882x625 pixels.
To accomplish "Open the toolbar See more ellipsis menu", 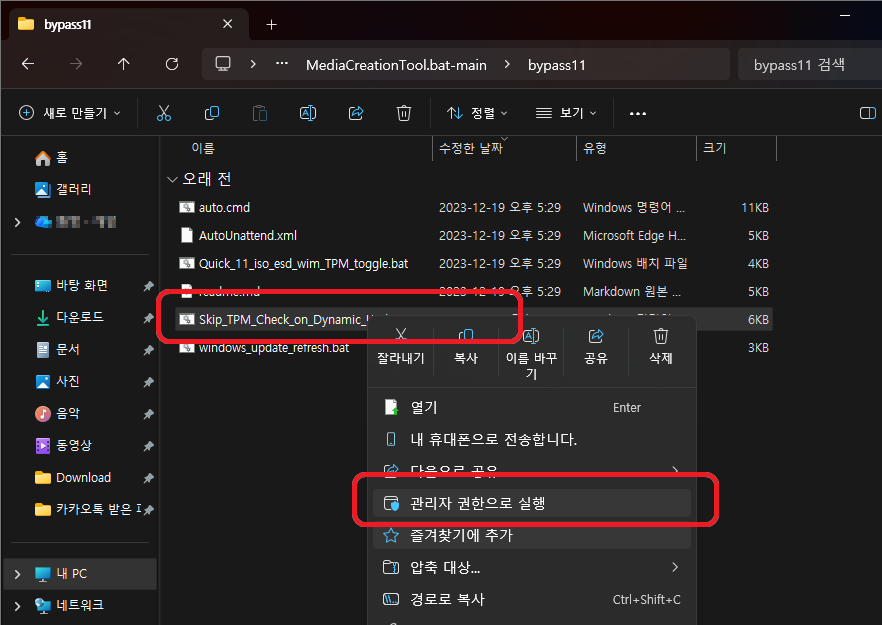I will click(638, 114).
